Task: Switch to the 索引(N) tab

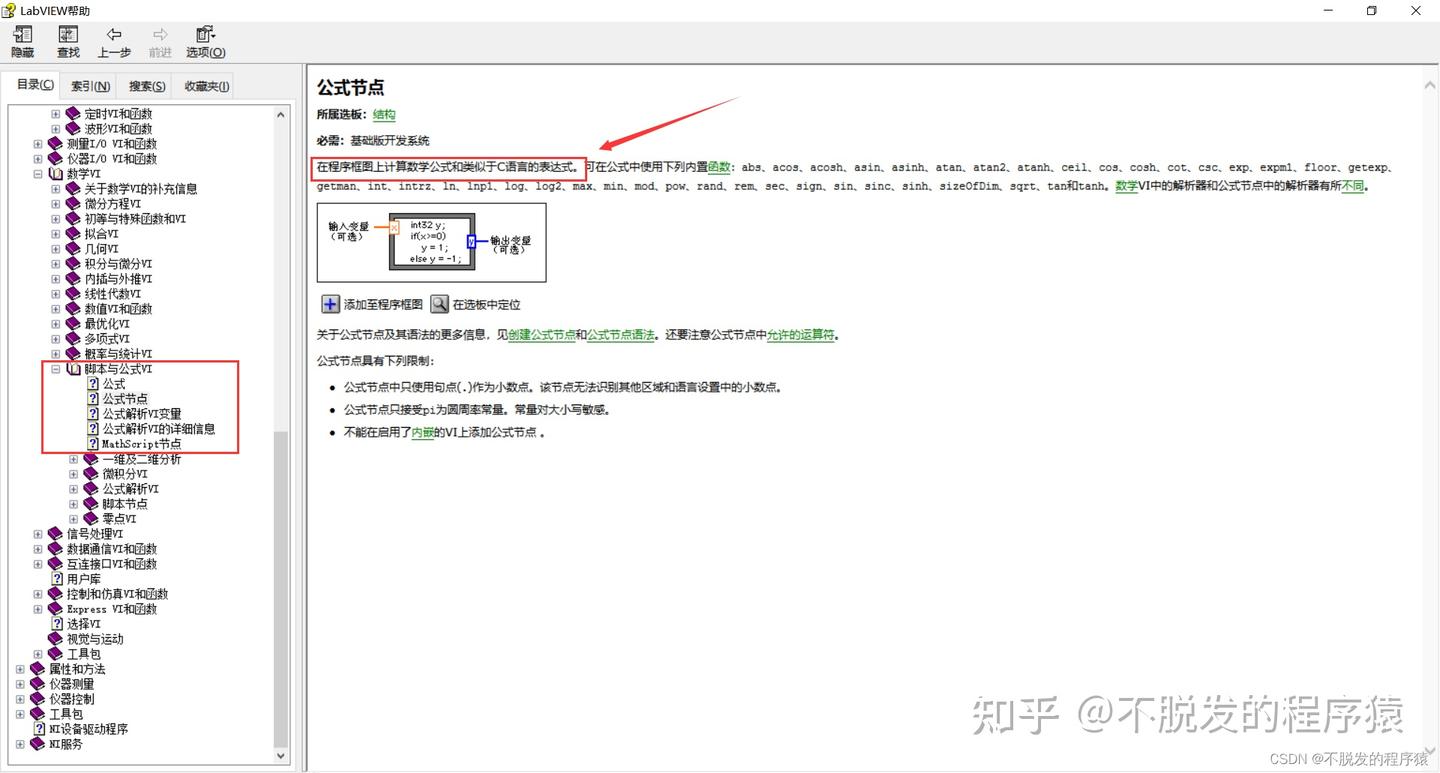Action: point(88,85)
